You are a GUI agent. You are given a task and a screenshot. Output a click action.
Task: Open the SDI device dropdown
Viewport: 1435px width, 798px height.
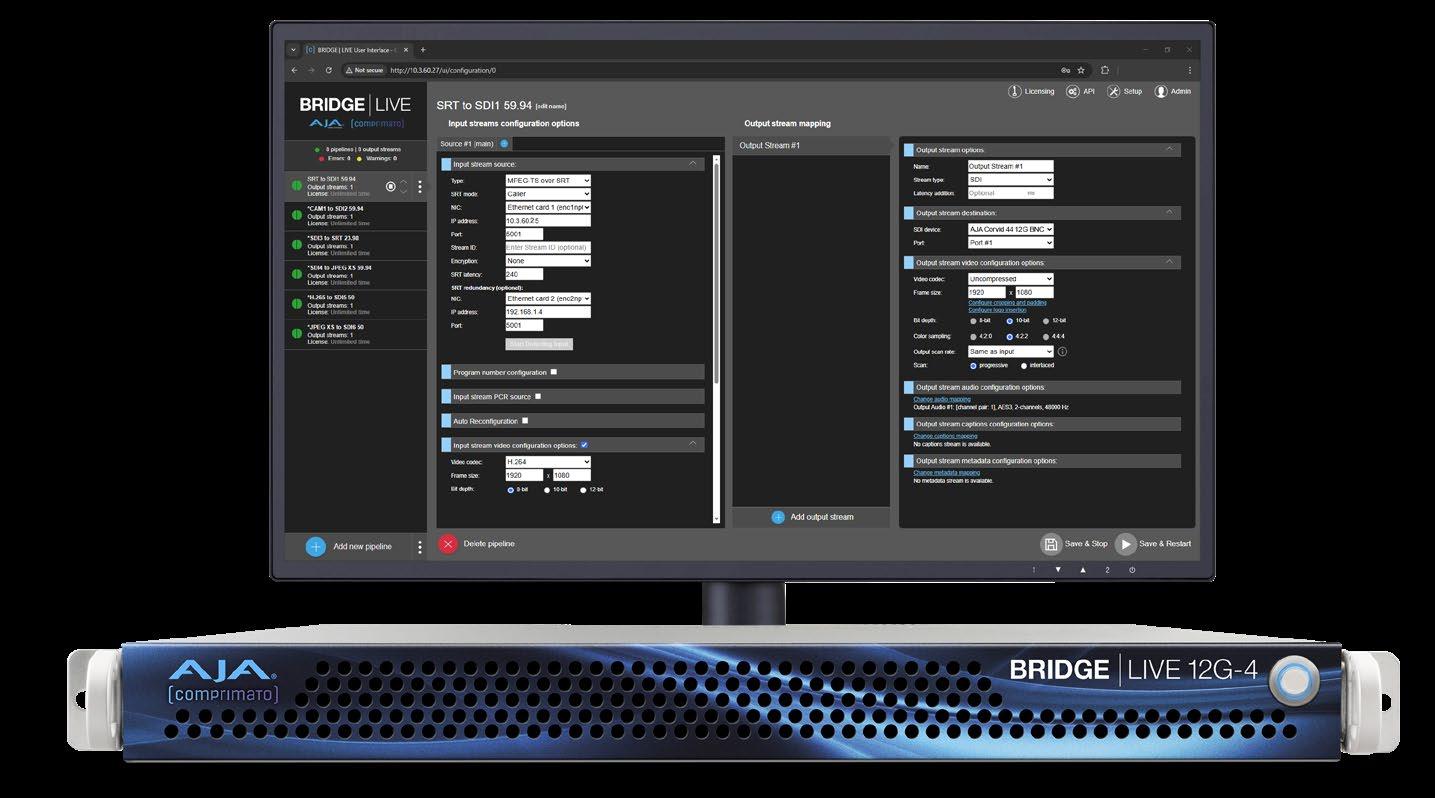(1010, 230)
